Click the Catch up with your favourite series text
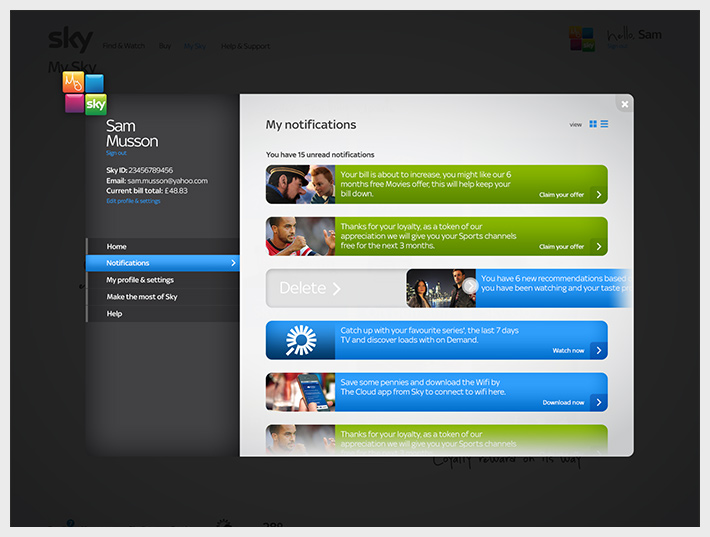 [429, 335]
